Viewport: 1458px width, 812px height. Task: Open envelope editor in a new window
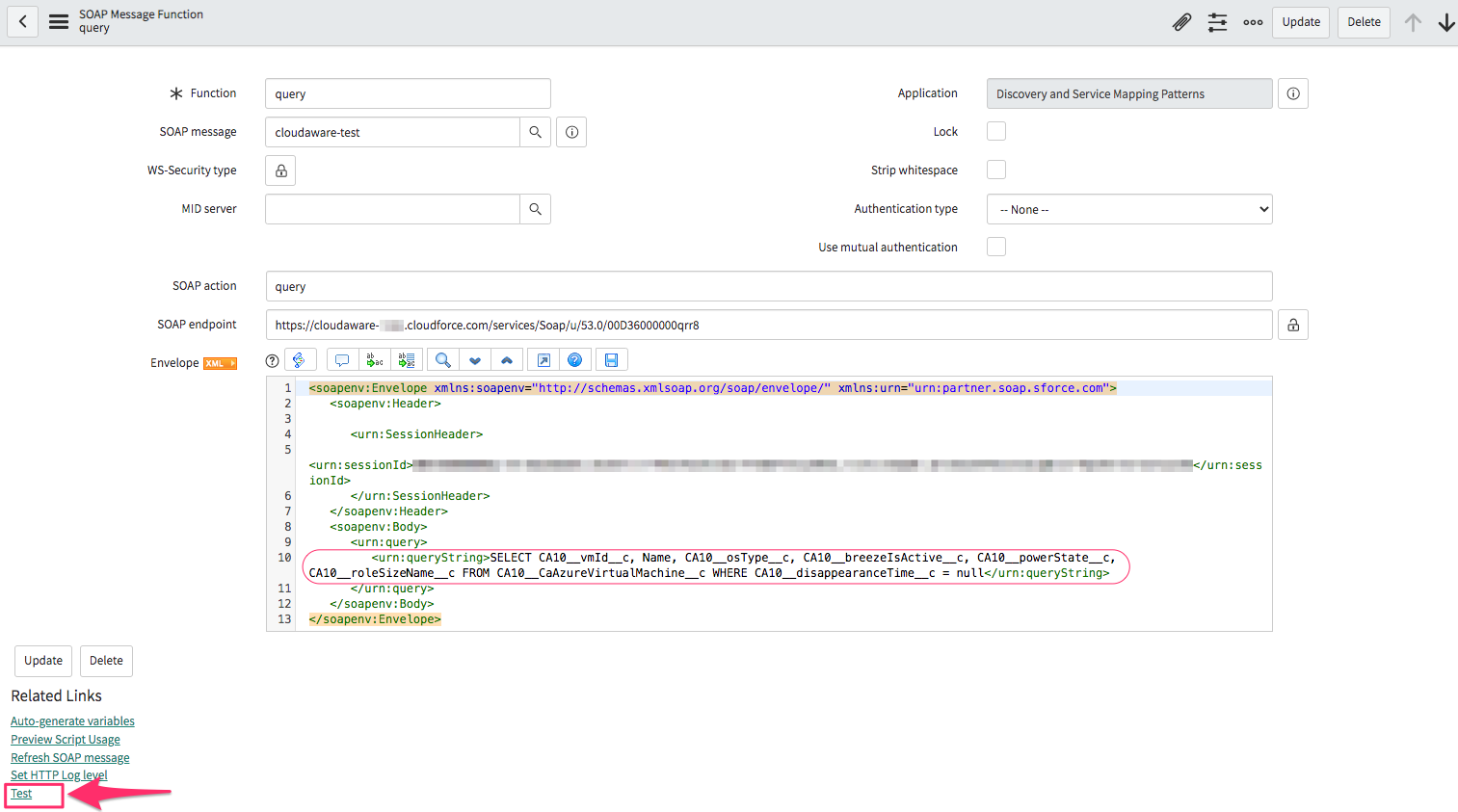pos(542,358)
